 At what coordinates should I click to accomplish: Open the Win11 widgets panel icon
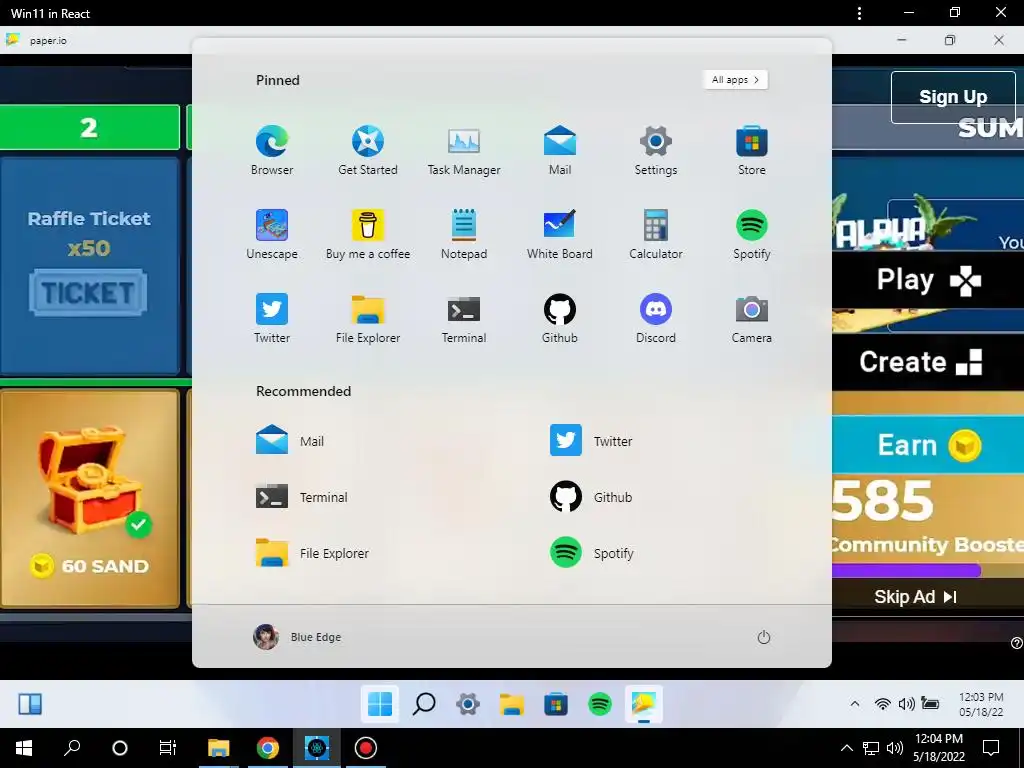point(30,704)
